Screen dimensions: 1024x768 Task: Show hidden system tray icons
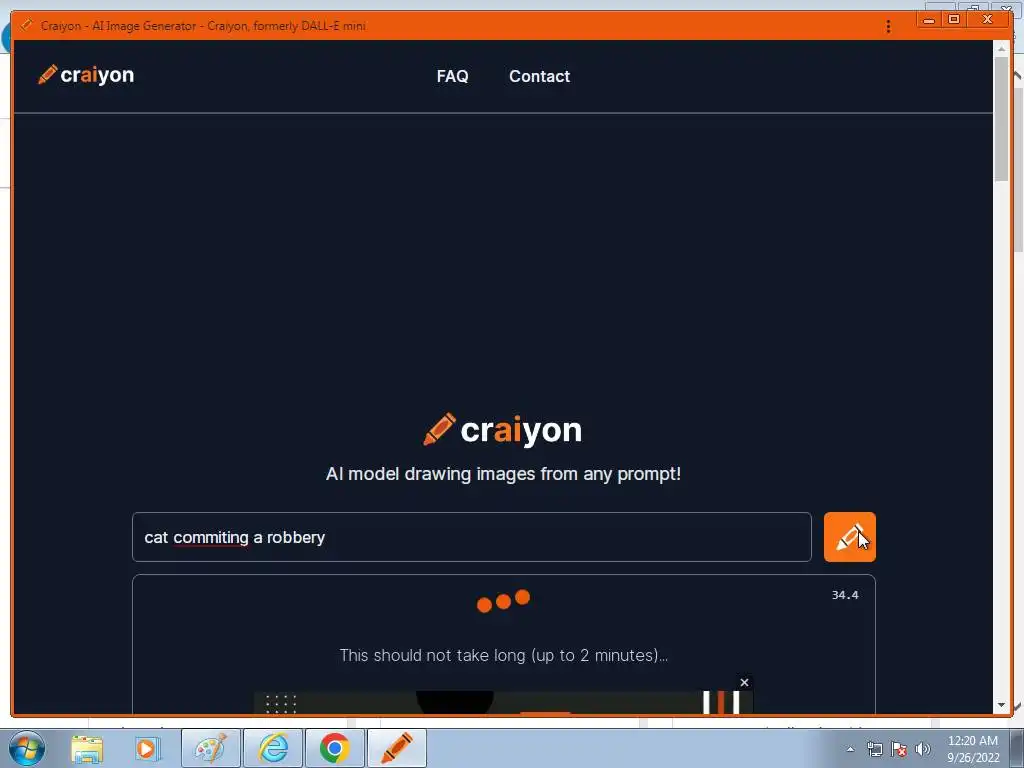click(x=850, y=750)
